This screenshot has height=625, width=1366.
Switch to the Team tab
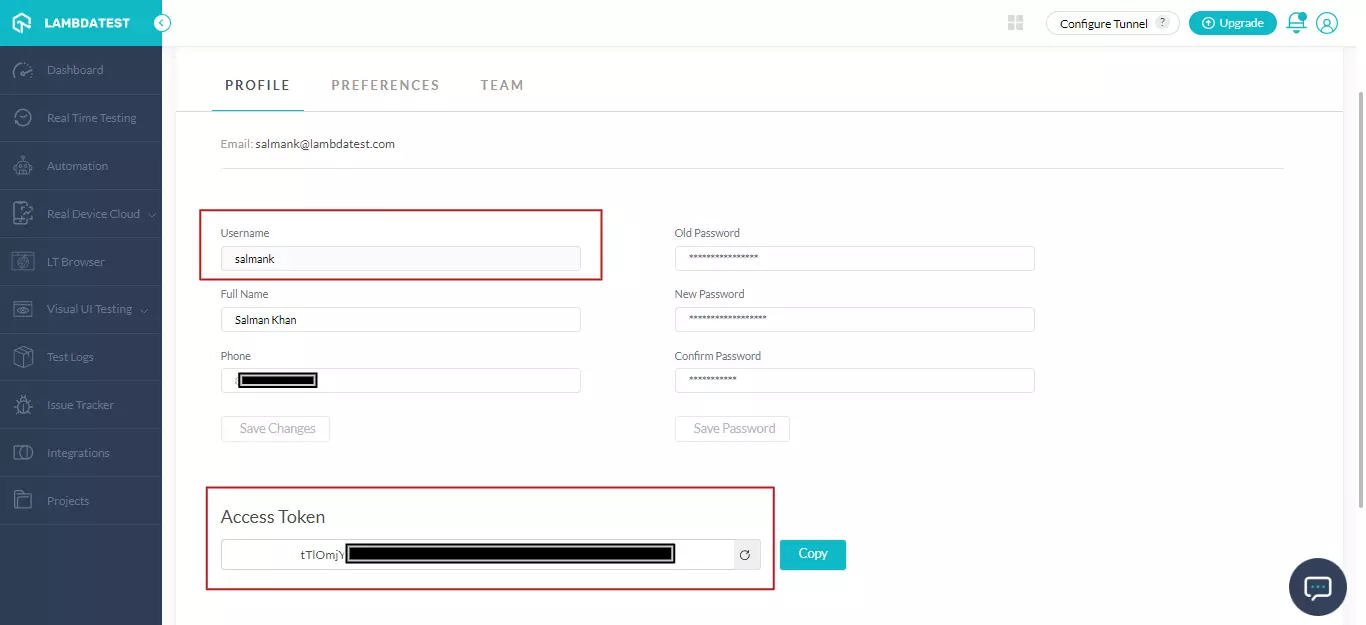click(x=502, y=85)
